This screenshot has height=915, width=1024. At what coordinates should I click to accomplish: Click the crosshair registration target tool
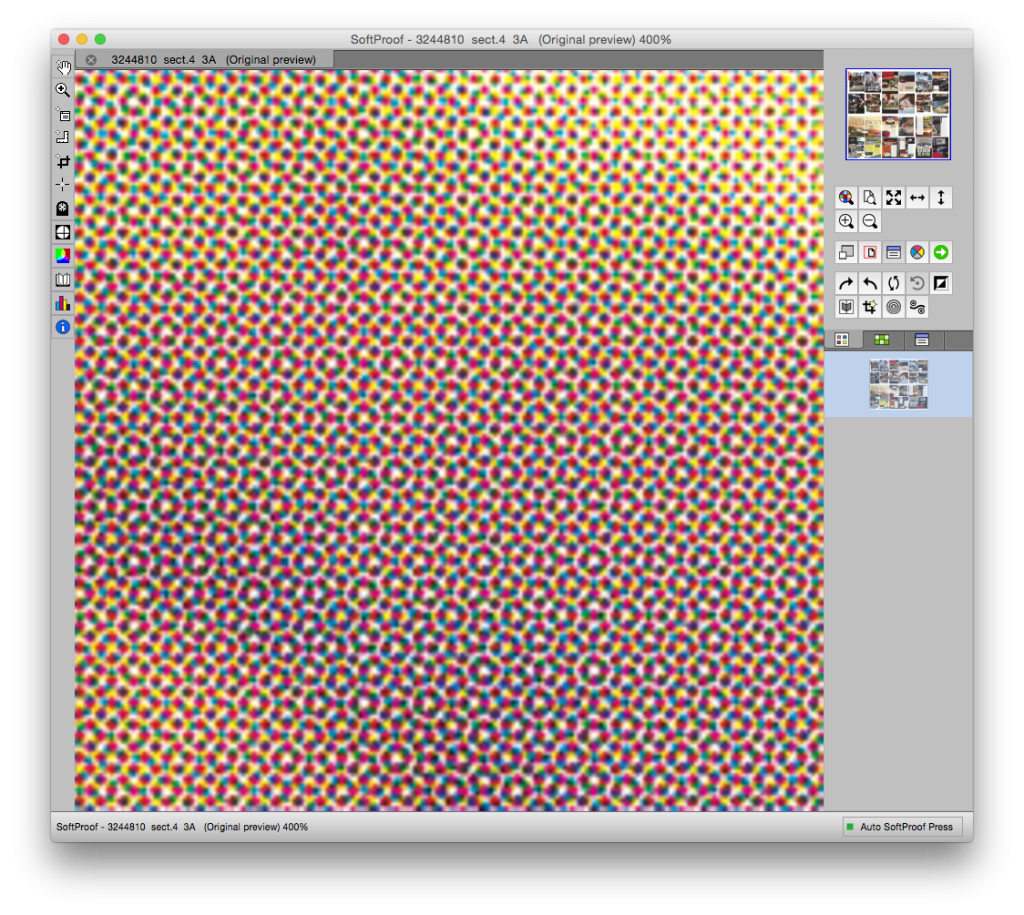63,232
